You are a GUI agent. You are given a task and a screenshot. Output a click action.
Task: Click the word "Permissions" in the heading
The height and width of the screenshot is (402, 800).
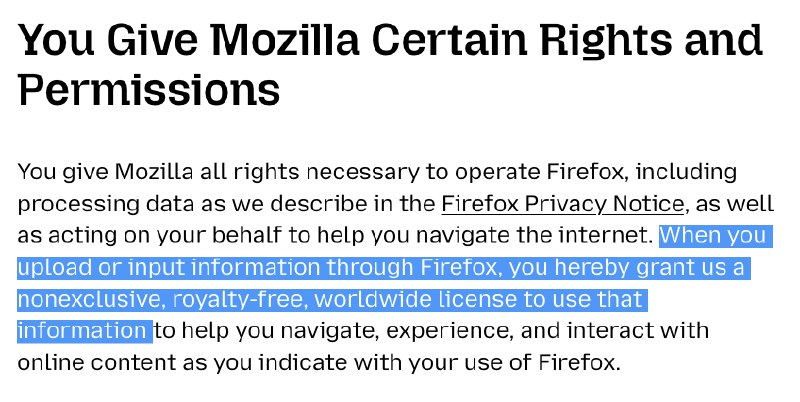click(x=149, y=91)
